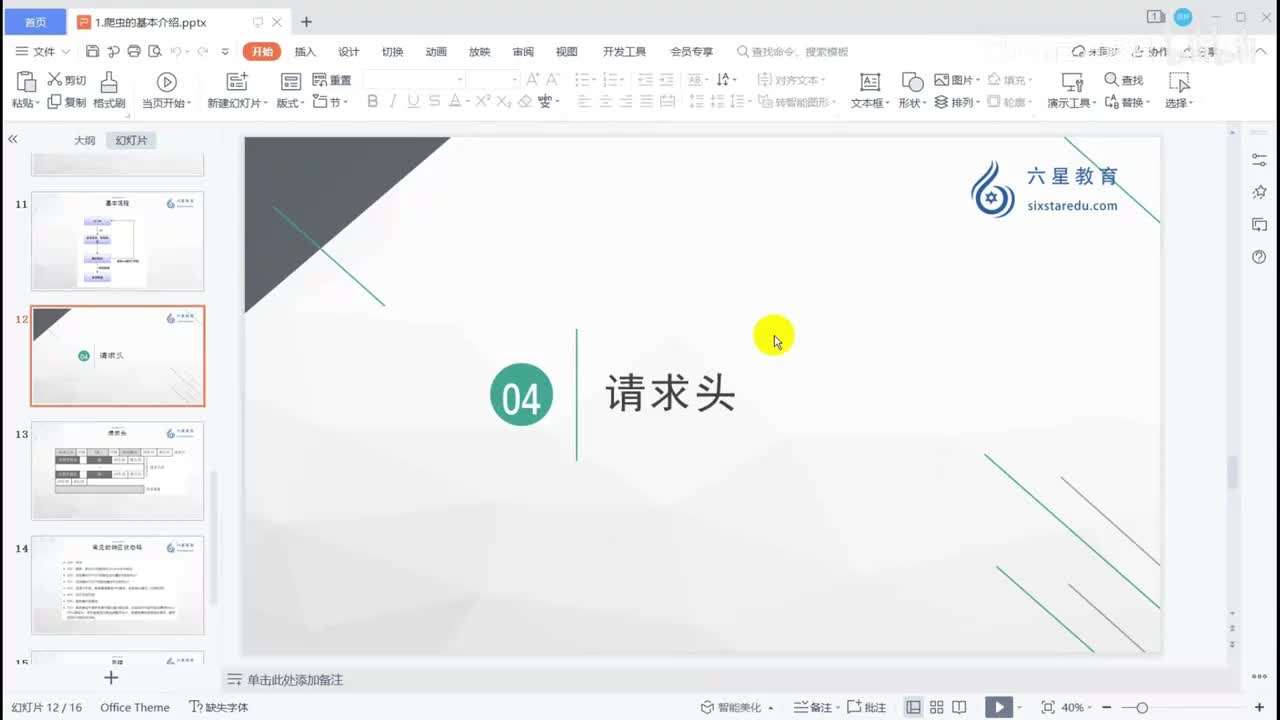Click 'Click to add notes' (单击此处添加备注) area
Screen dimensions: 1280x720
pos(295,680)
